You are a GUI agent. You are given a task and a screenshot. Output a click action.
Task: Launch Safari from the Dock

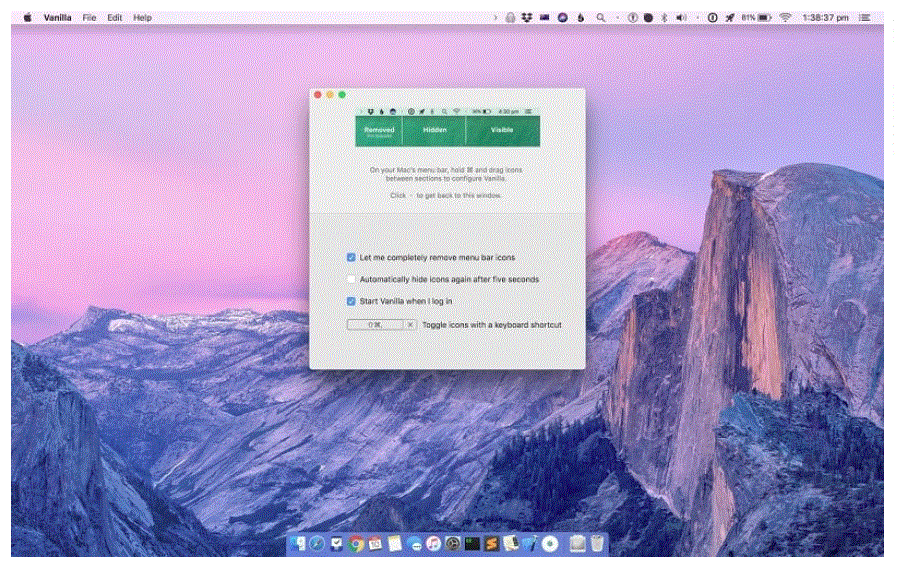click(317, 543)
